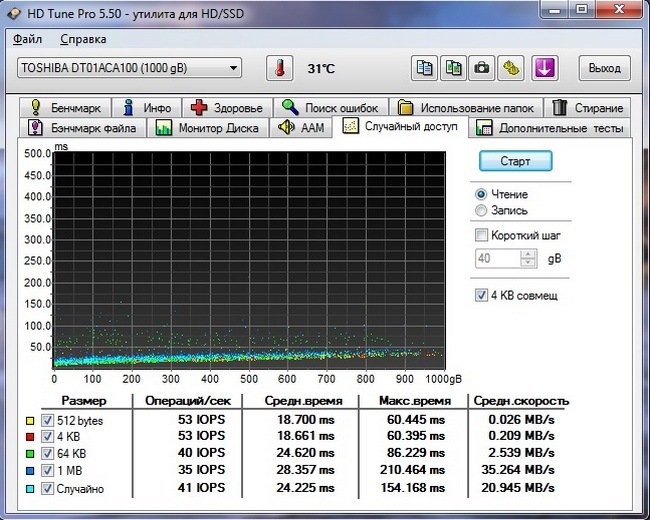
Task: Toggle the 4 KB совмещ checkbox
Action: (482, 296)
